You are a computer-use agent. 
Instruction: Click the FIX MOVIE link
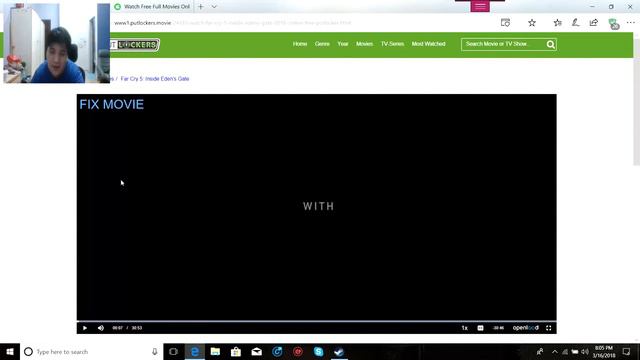click(111, 104)
